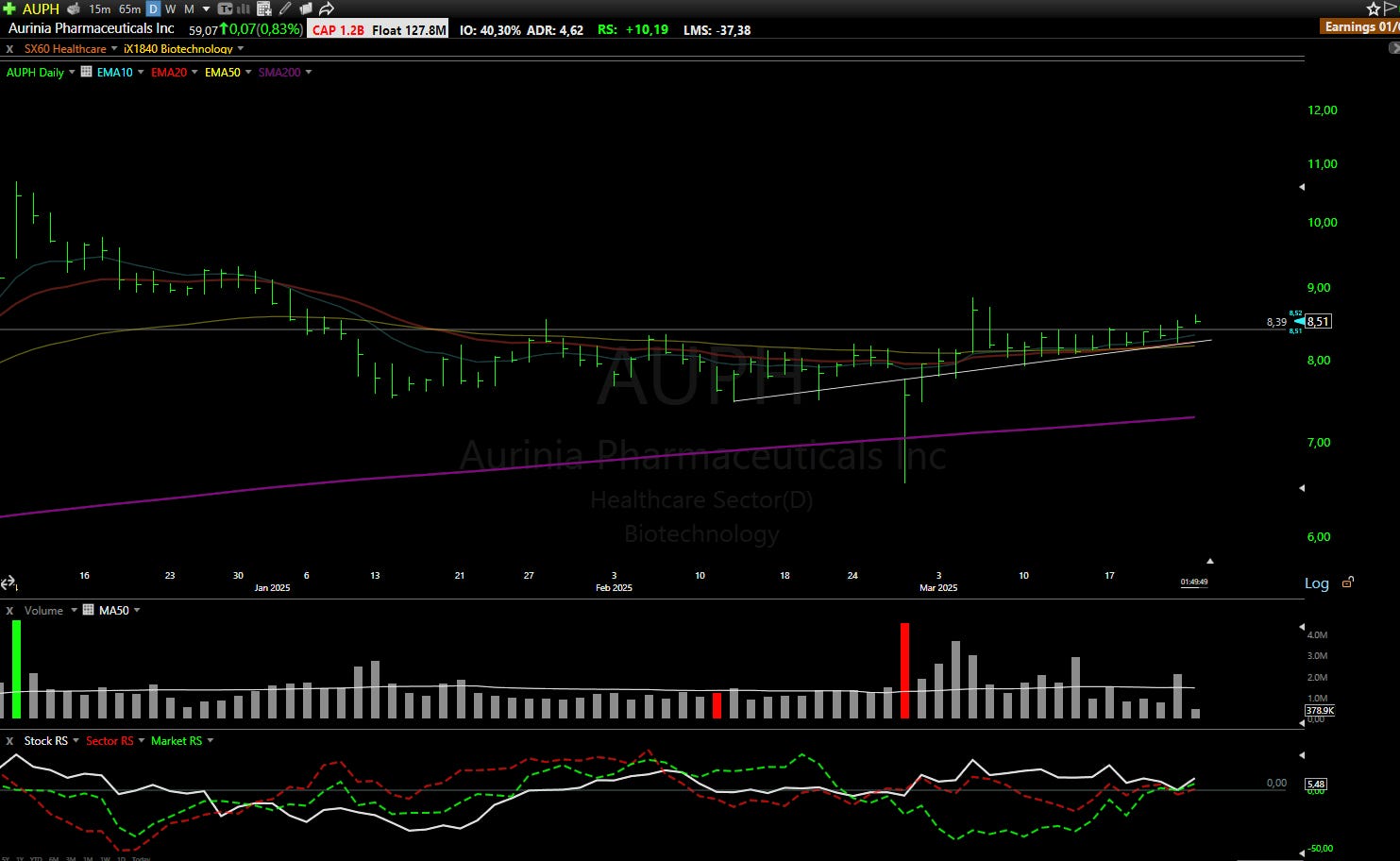Open the Stock RS dropdown arrow
Viewport: 1400px width, 861px height.
76,740
